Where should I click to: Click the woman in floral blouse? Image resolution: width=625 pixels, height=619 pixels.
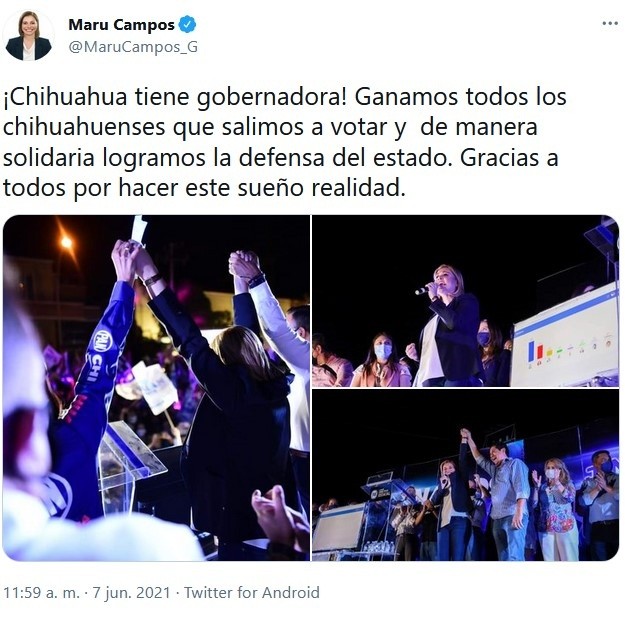(556, 510)
